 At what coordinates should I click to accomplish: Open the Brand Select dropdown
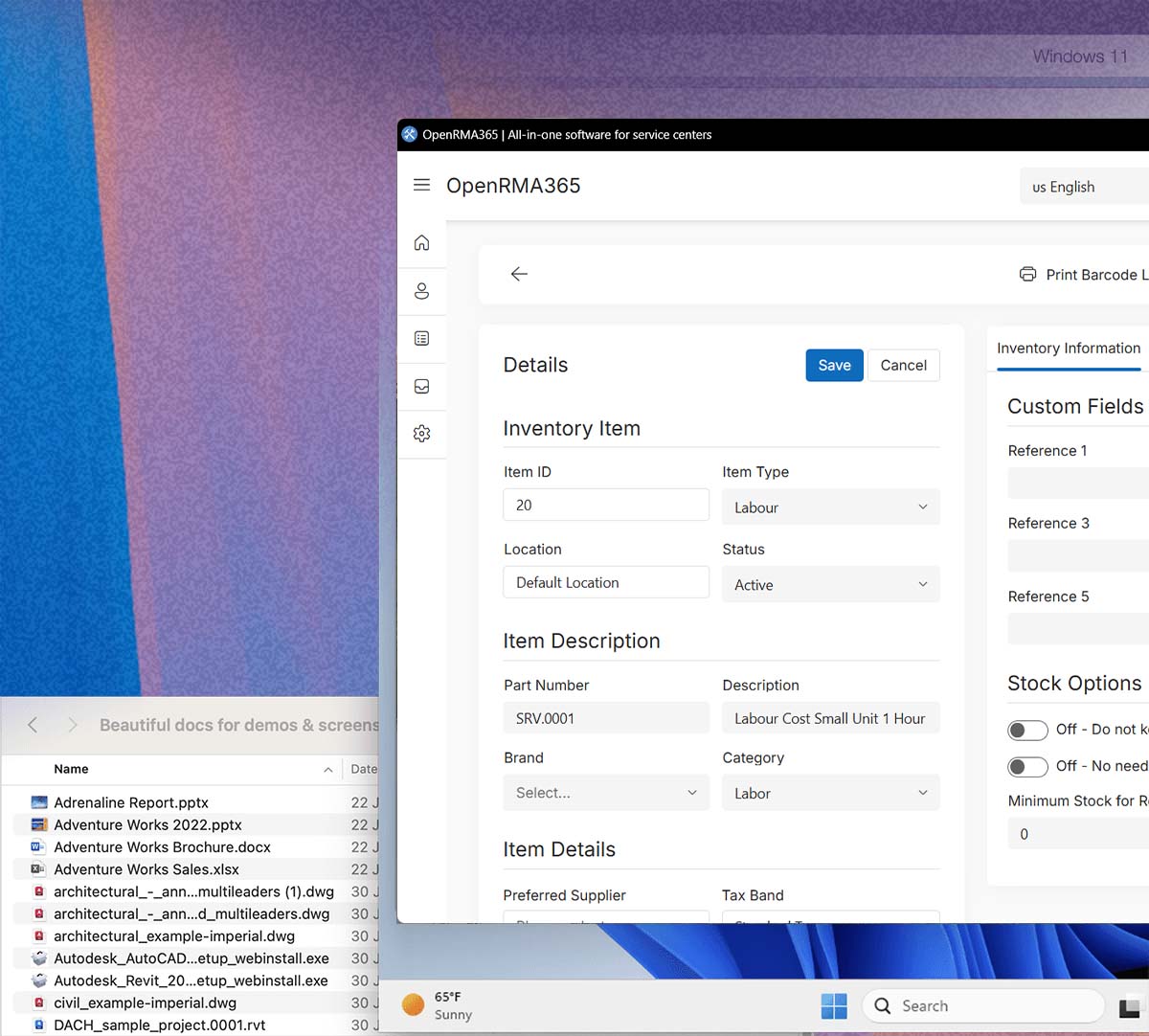click(605, 793)
